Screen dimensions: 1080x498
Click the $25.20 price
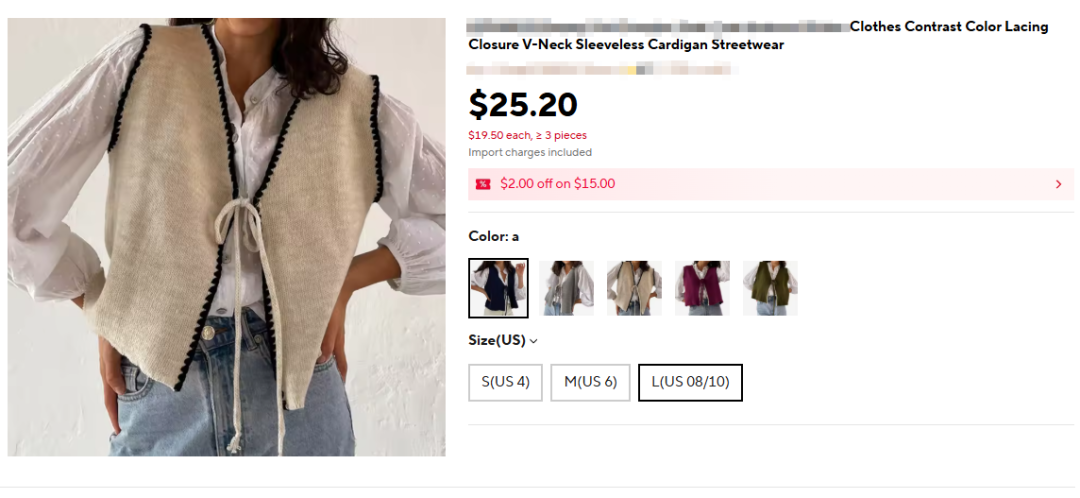[x=523, y=105]
